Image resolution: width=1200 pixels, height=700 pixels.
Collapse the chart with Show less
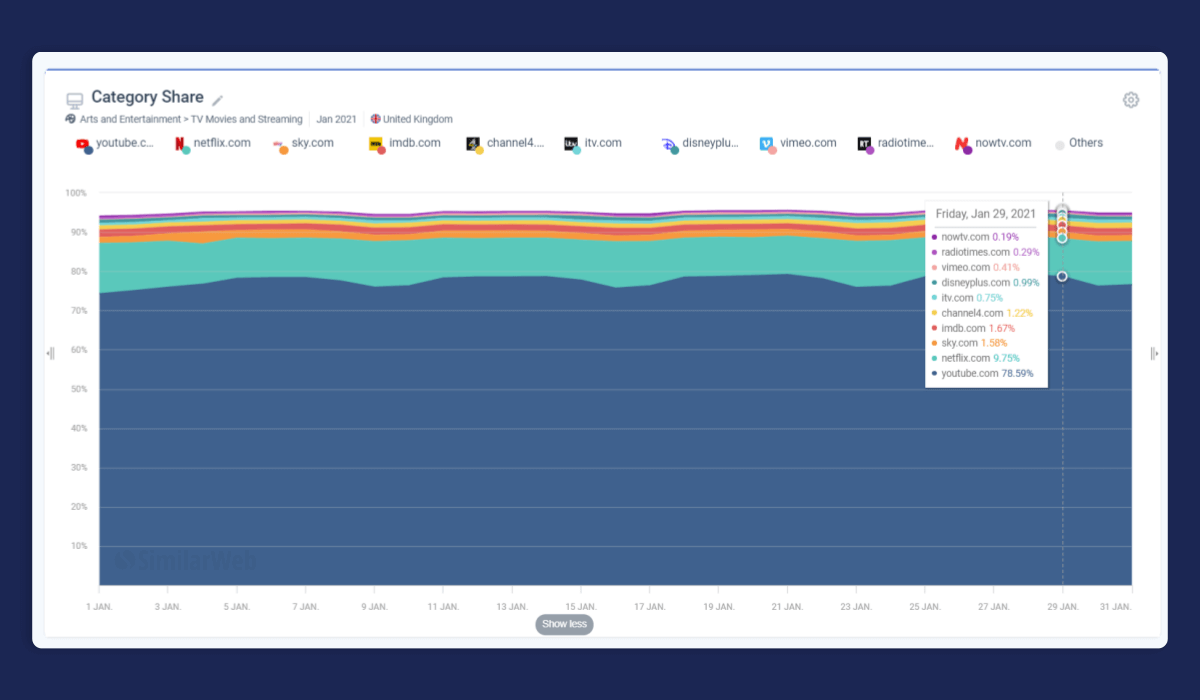point(564,624)
